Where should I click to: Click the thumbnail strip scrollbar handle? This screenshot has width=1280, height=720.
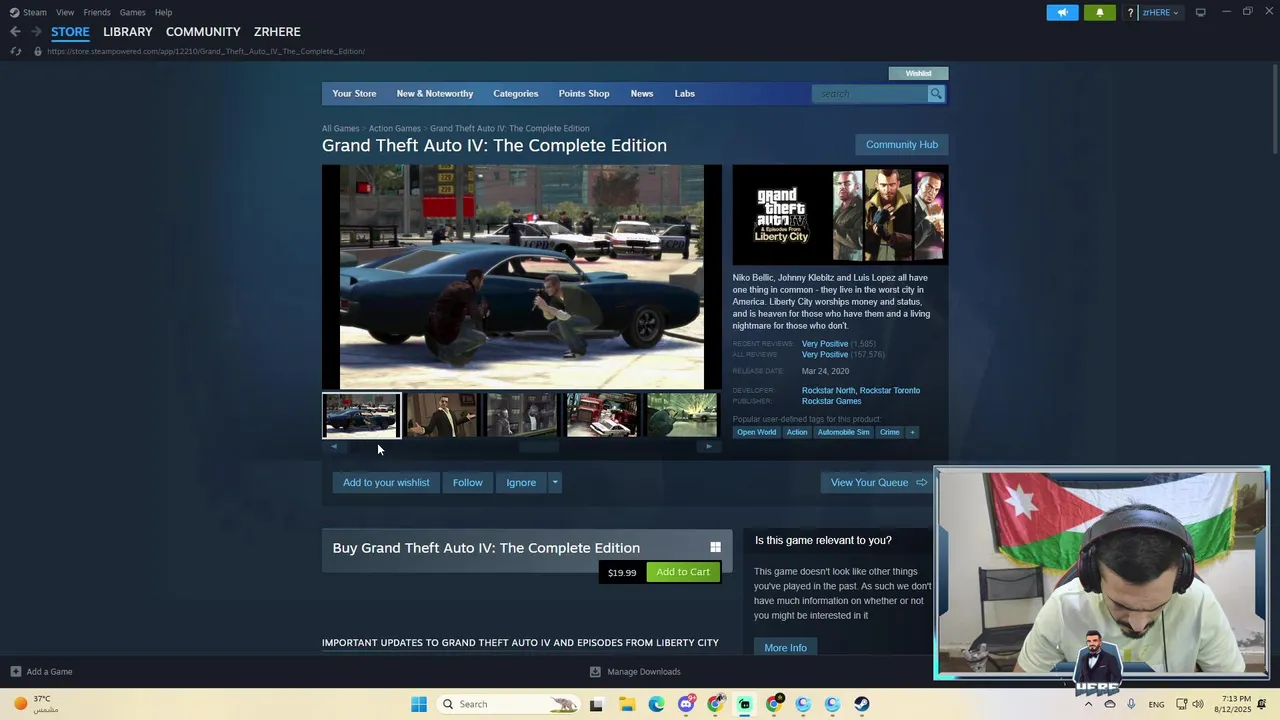point(539,447)
